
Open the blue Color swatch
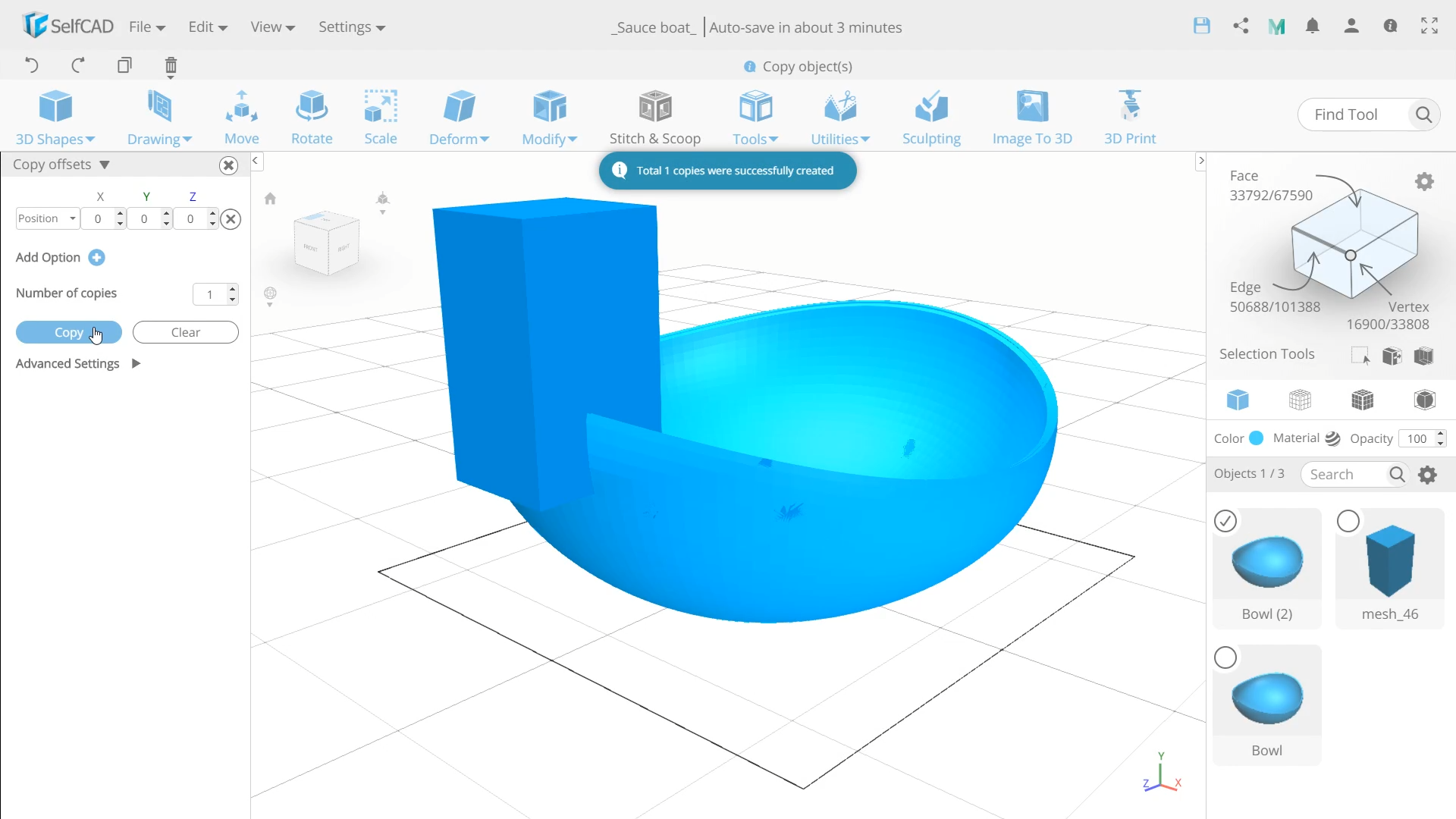1256,438
